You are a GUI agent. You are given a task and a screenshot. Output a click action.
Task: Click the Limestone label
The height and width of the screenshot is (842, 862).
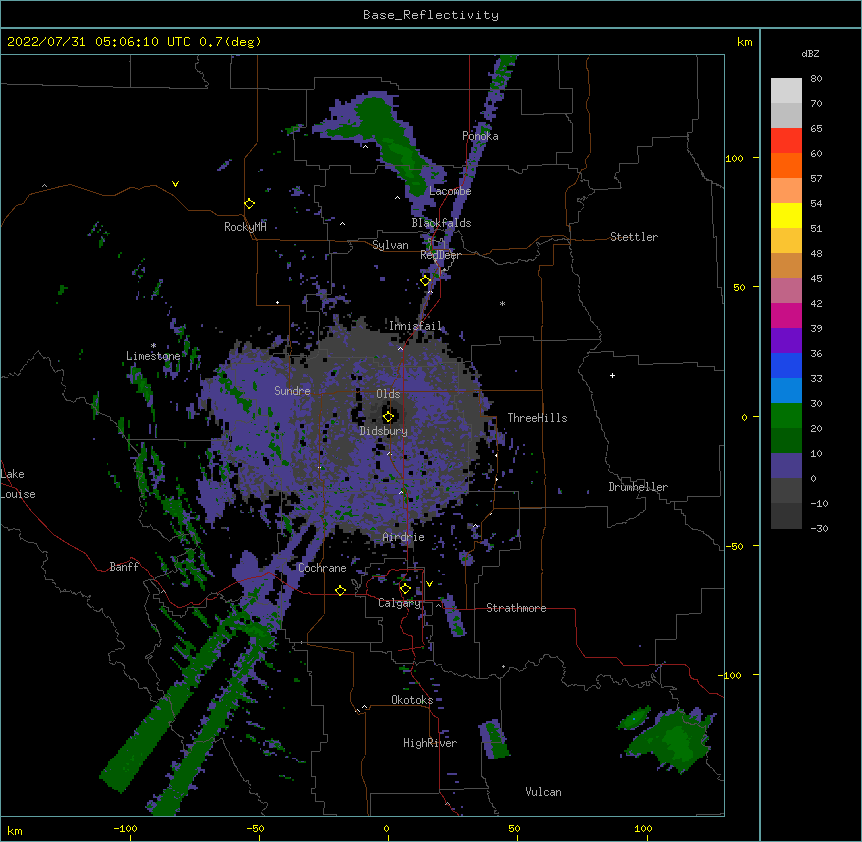(x=153, y=356)
